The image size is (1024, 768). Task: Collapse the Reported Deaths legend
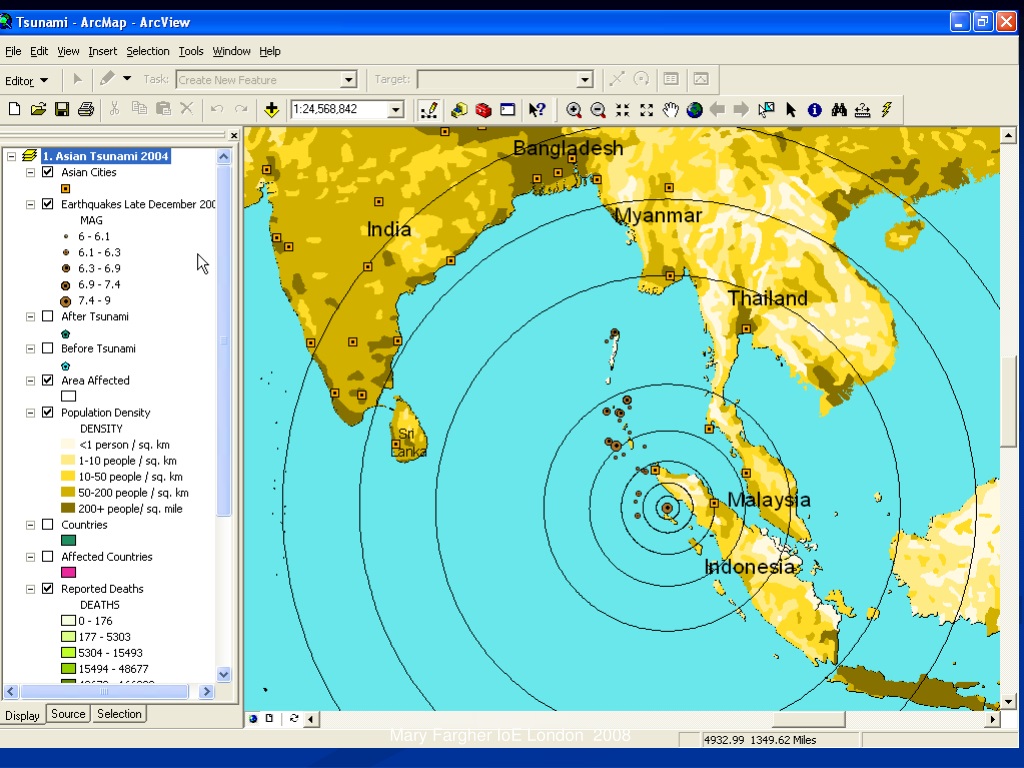click(30, 589)
